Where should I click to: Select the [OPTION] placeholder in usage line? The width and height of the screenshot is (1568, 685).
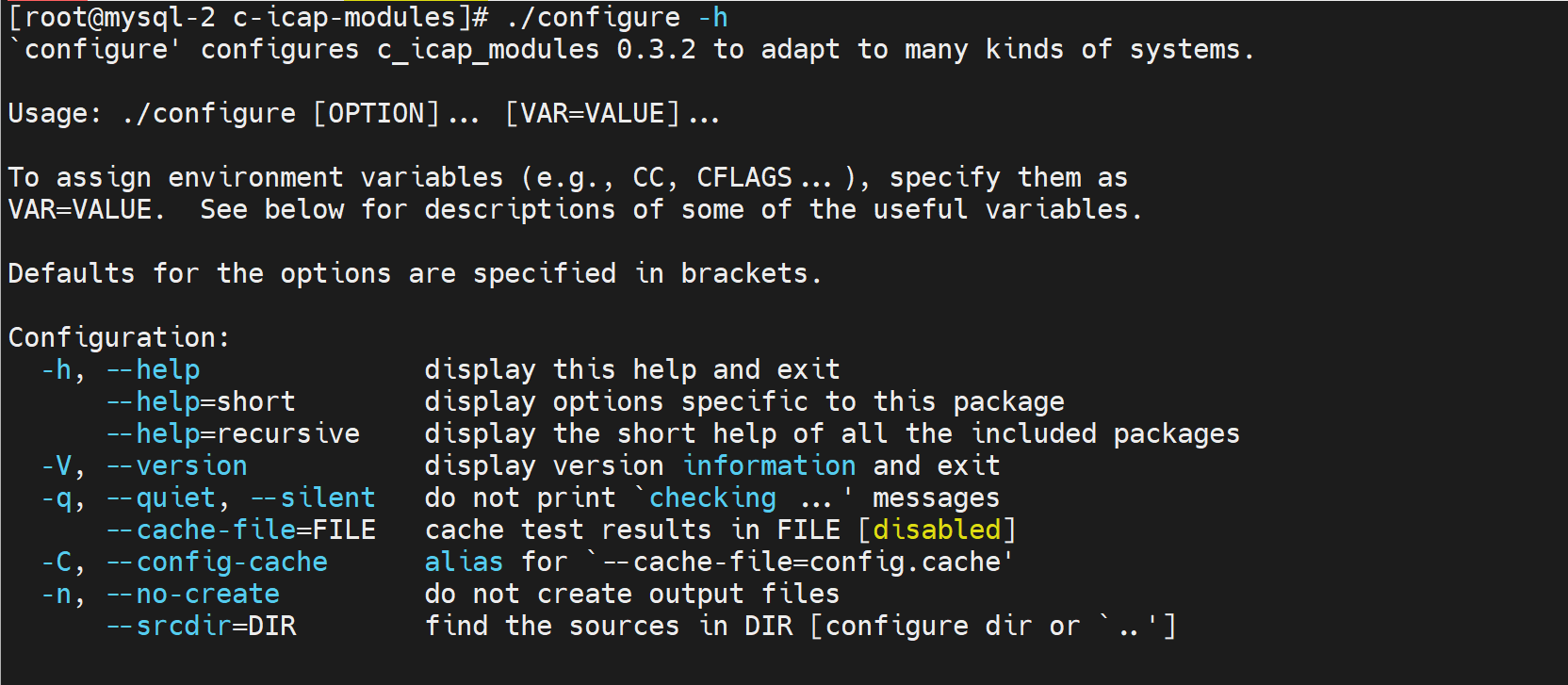(x=376, y=114)
